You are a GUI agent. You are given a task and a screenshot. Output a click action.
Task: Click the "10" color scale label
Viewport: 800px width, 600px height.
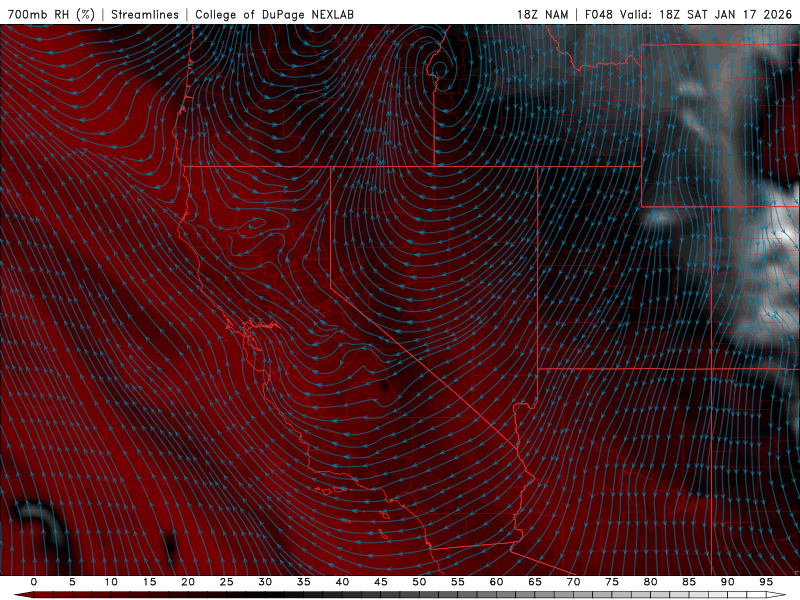pos(111,582)
